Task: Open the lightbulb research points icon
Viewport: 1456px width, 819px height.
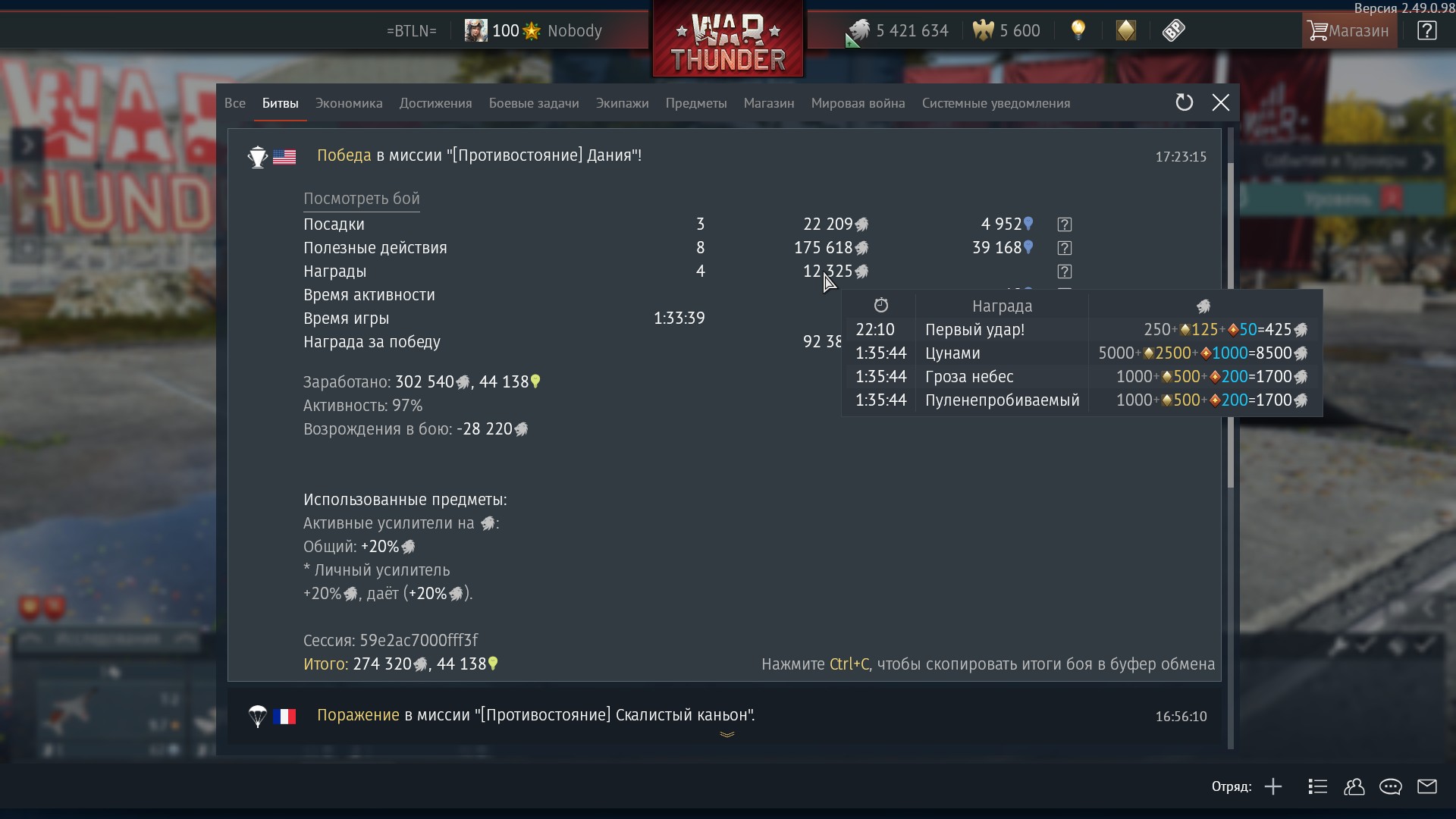Action: tap(1078, 30)
